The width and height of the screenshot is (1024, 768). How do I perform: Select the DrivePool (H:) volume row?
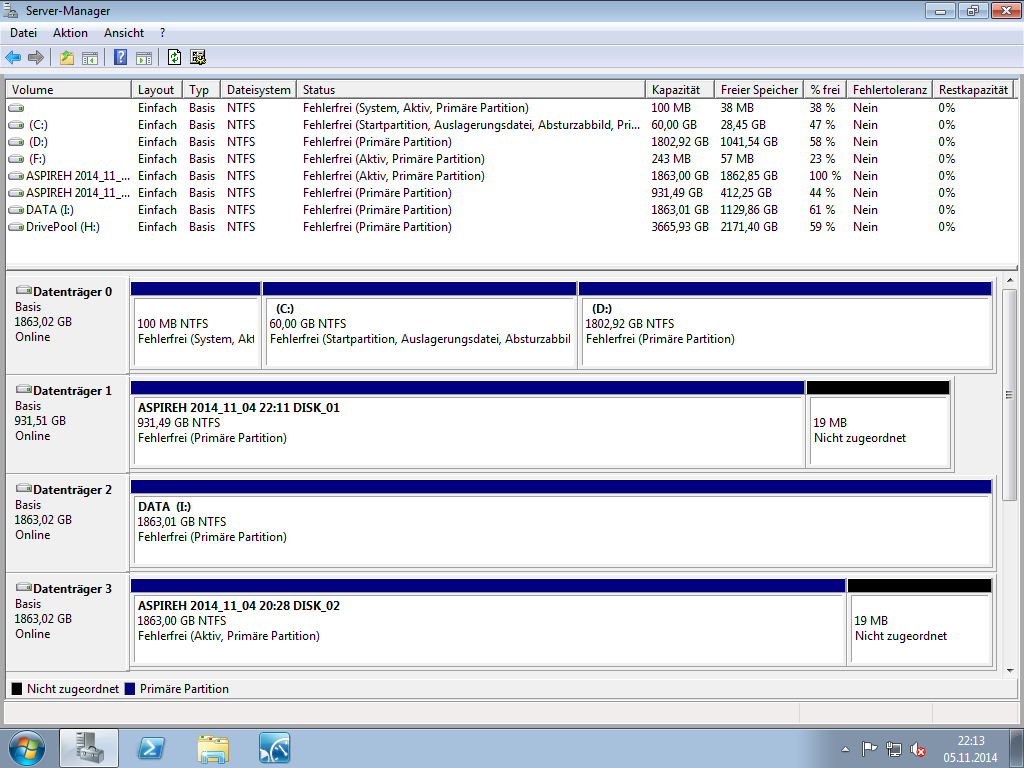tap(63, 227)
